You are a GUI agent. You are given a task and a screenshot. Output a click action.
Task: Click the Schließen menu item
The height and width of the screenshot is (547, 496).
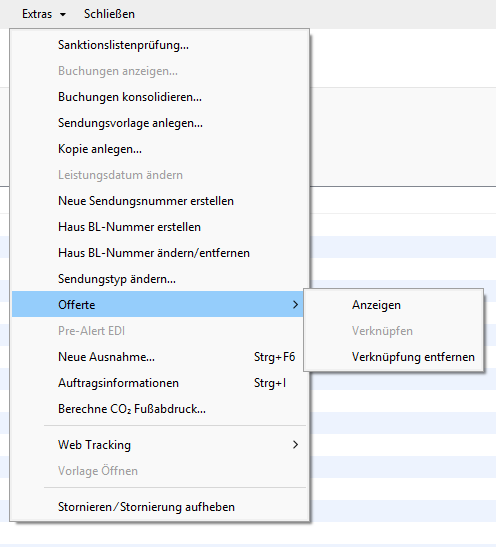click(109, 14)
